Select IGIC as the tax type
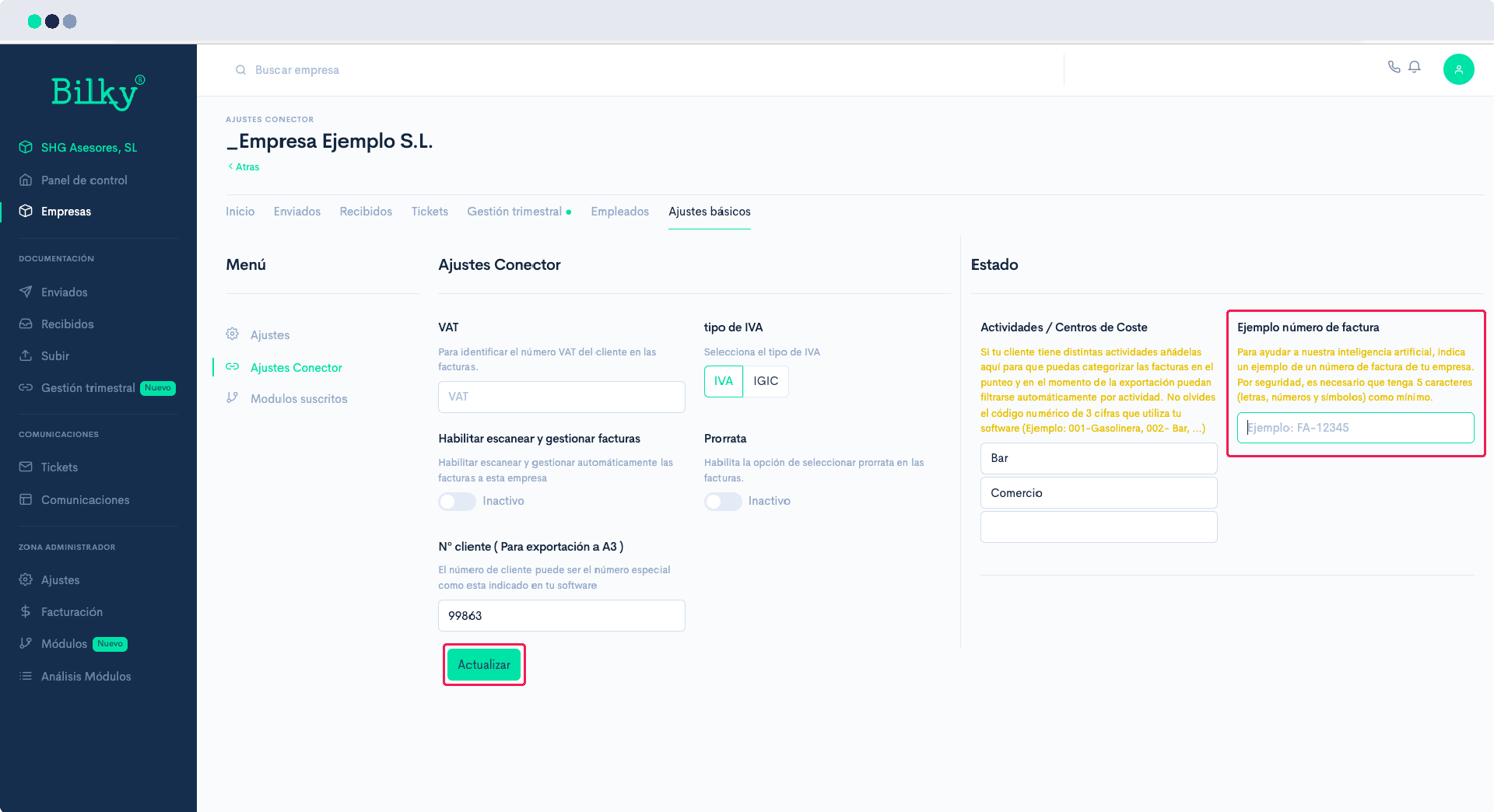This screenshot has height=812, width=1494. click(x=765, y=381)
